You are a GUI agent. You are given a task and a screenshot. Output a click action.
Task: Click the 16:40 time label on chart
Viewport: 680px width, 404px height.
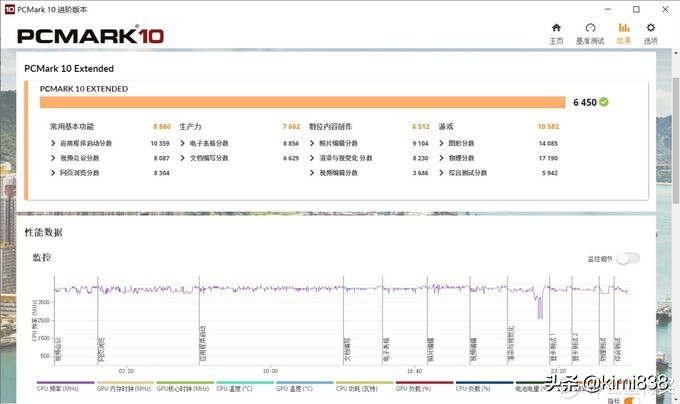point(414,371)
